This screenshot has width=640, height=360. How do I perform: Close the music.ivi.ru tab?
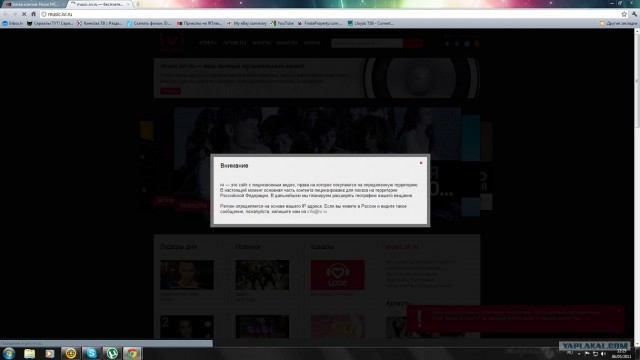point(128,4)
